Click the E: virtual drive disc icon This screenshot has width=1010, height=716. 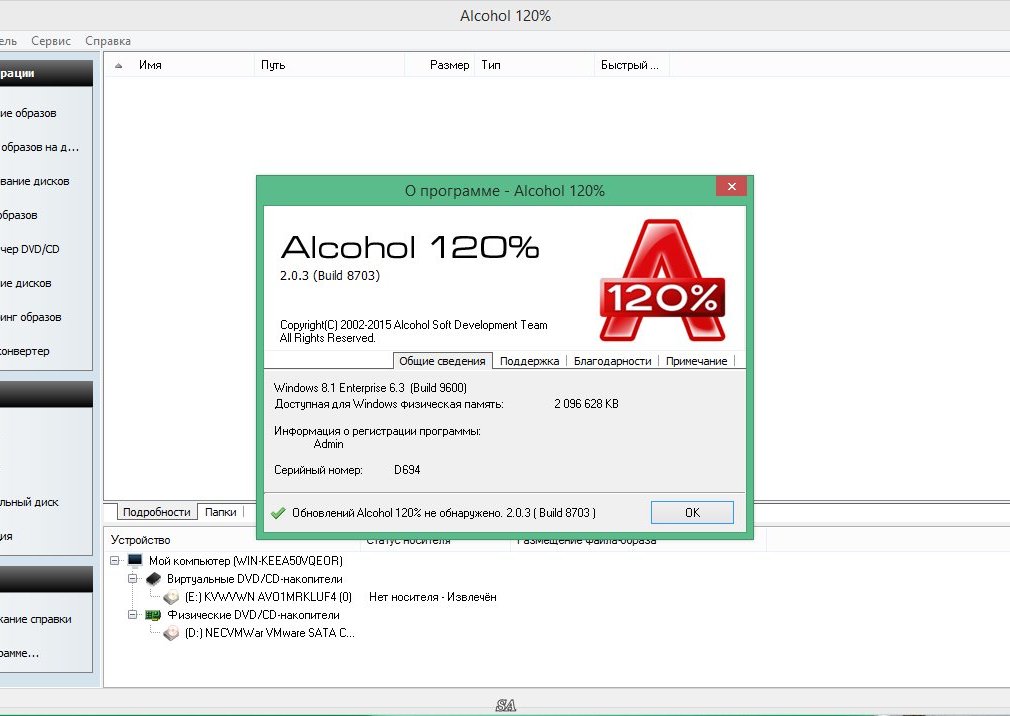pos(171,598)
